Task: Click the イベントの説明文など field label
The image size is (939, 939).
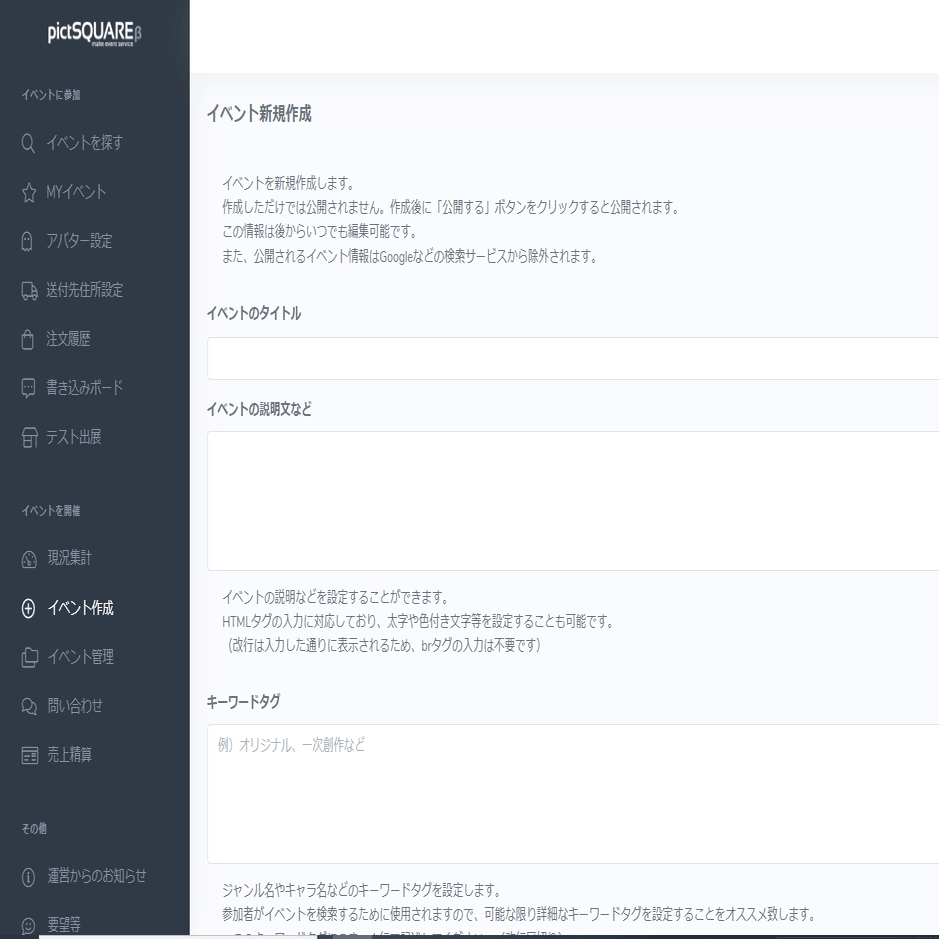Action: point(259,410)
